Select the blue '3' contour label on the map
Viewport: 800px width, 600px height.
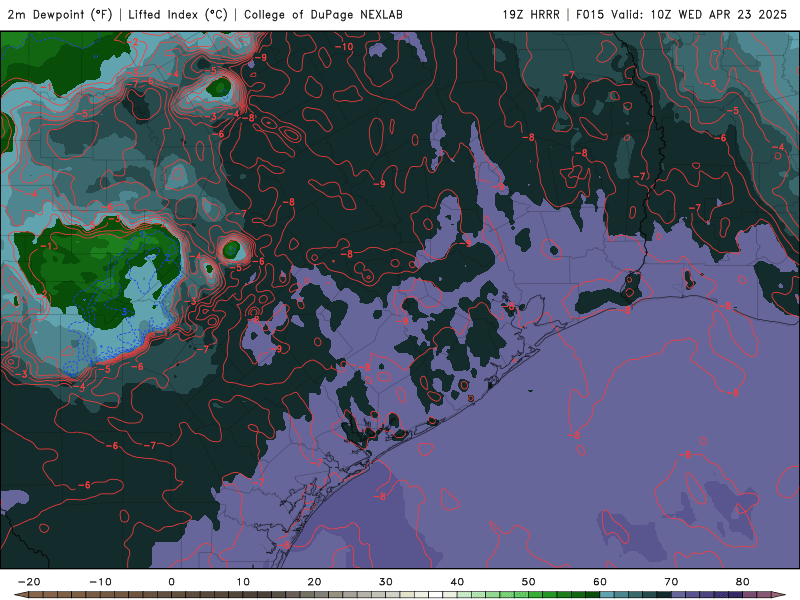pos(124,312)
